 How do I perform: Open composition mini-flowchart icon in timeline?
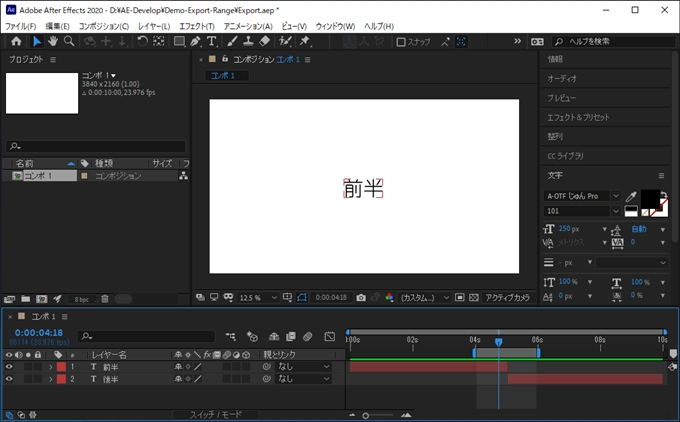[231, 336]
